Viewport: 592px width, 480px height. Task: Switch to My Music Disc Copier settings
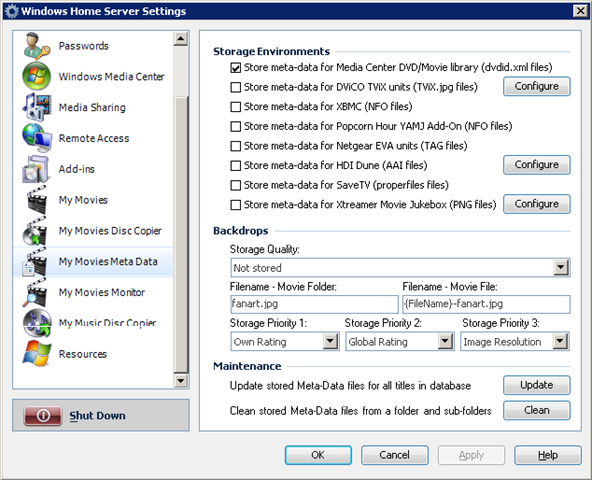93,323
